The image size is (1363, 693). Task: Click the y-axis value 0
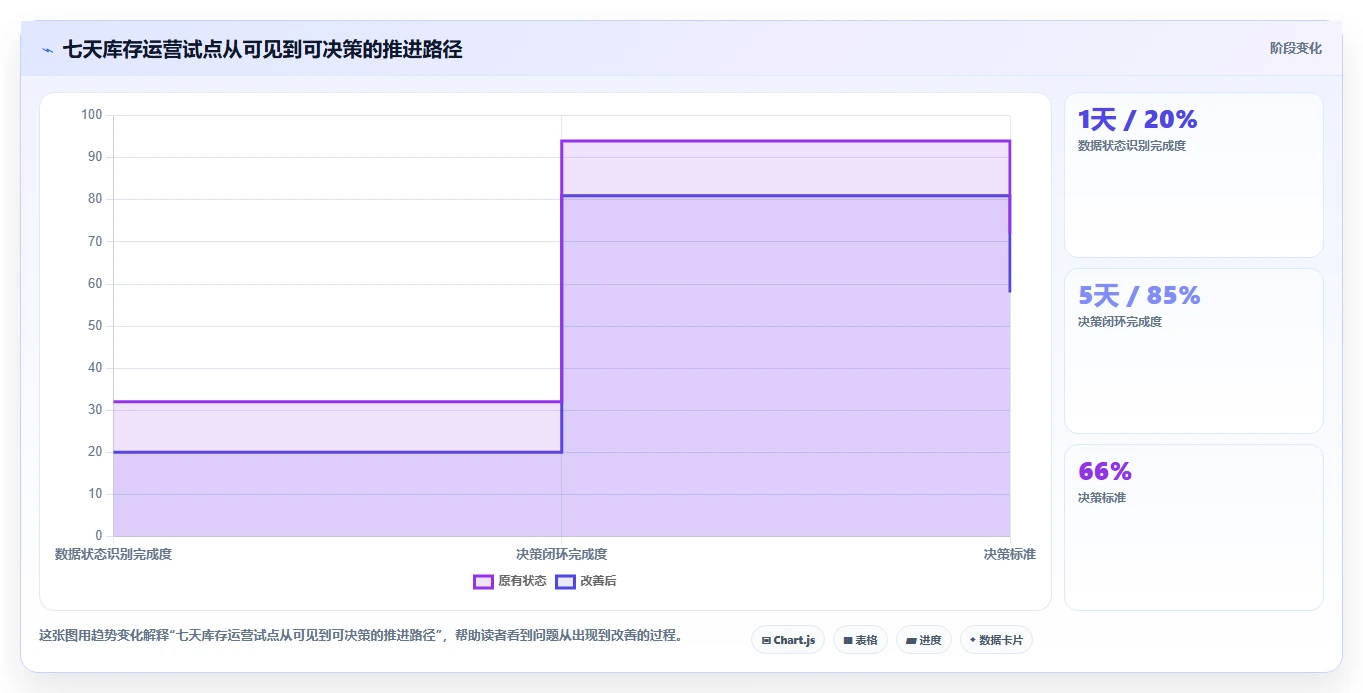click(99, 536)
